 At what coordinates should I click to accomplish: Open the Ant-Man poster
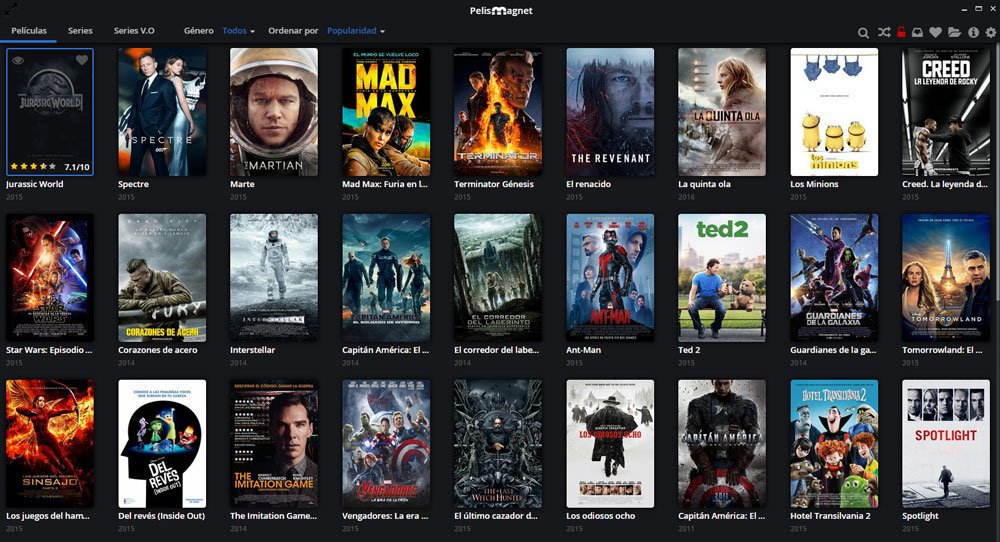click(610, 278)
